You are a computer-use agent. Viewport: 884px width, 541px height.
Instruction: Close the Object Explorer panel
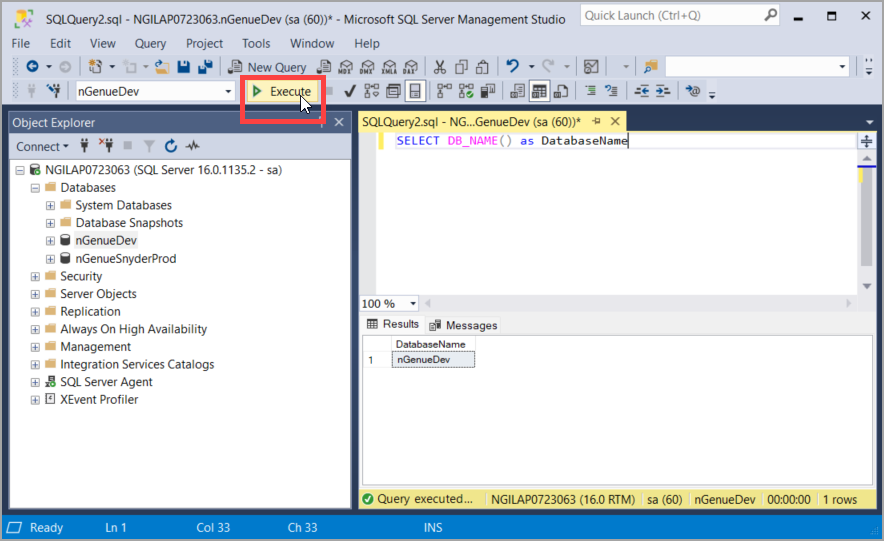tap(339, 122)
